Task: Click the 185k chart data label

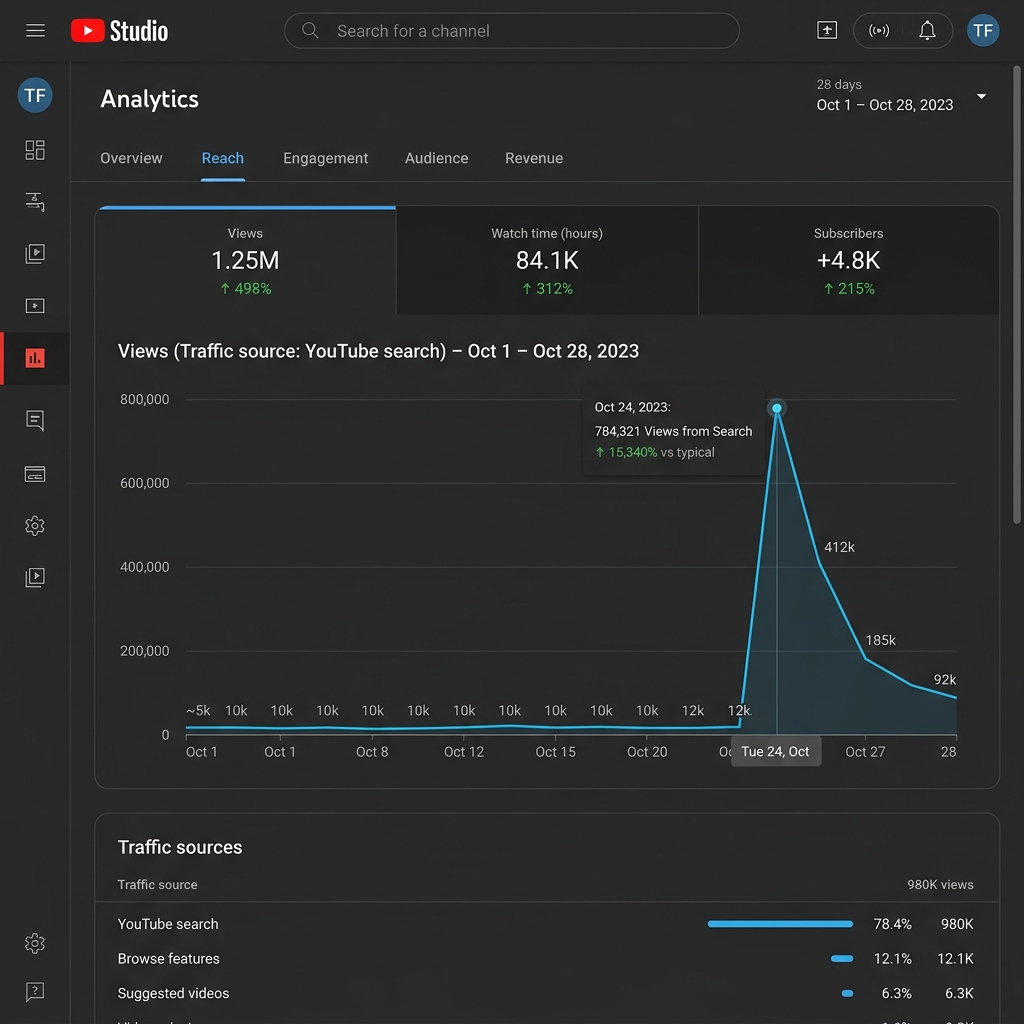Action: click(880, 641)
